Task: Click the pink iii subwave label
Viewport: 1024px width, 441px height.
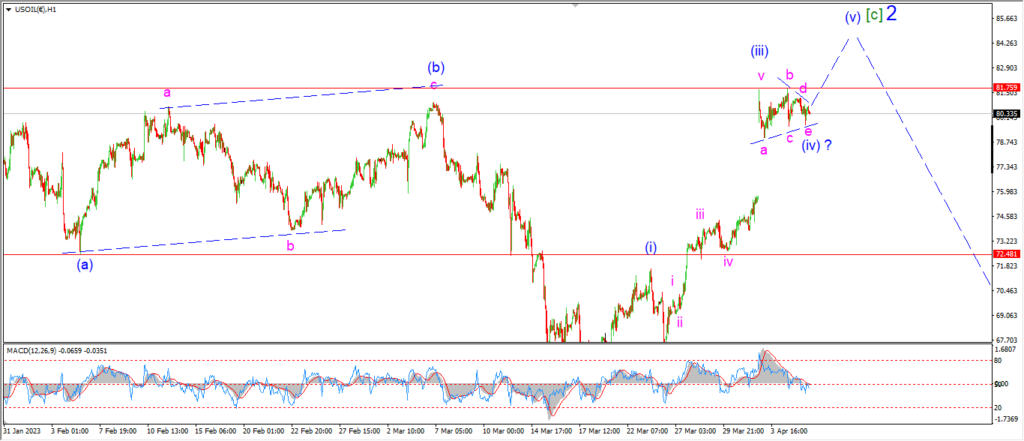Action: click(699, 214)
